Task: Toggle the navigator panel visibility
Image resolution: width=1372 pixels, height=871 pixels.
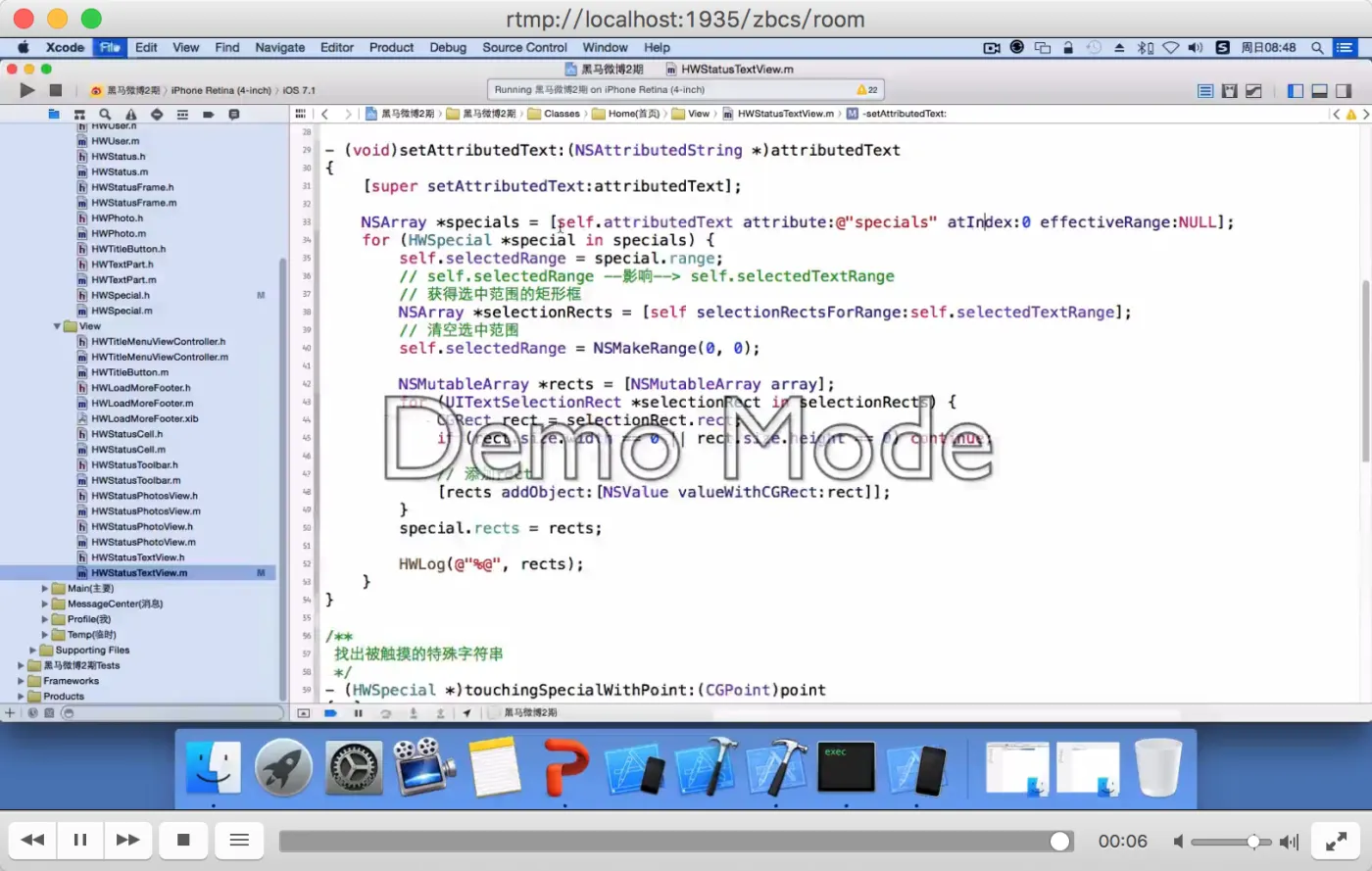Action: 1296,91
